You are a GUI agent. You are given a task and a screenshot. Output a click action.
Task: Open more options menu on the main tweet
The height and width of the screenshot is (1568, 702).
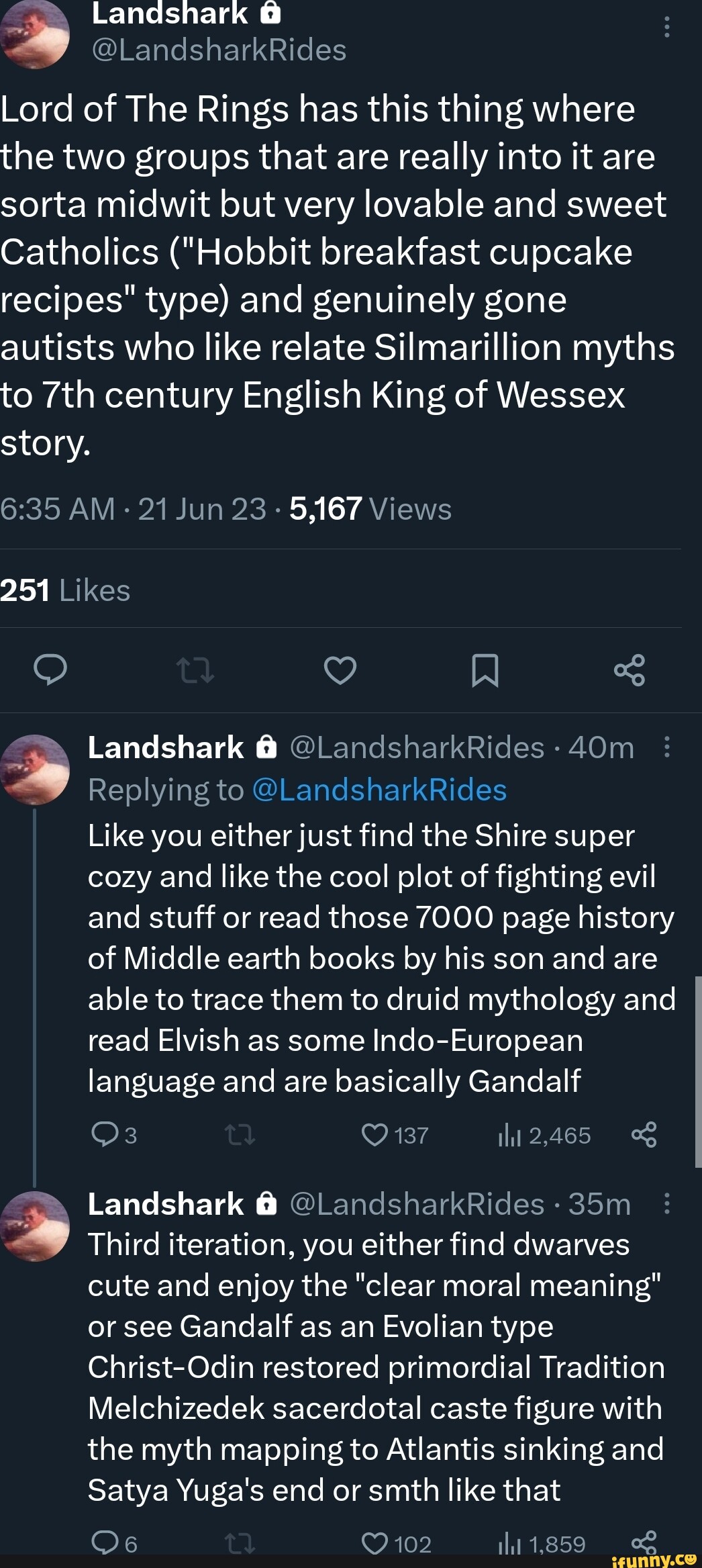666,27
